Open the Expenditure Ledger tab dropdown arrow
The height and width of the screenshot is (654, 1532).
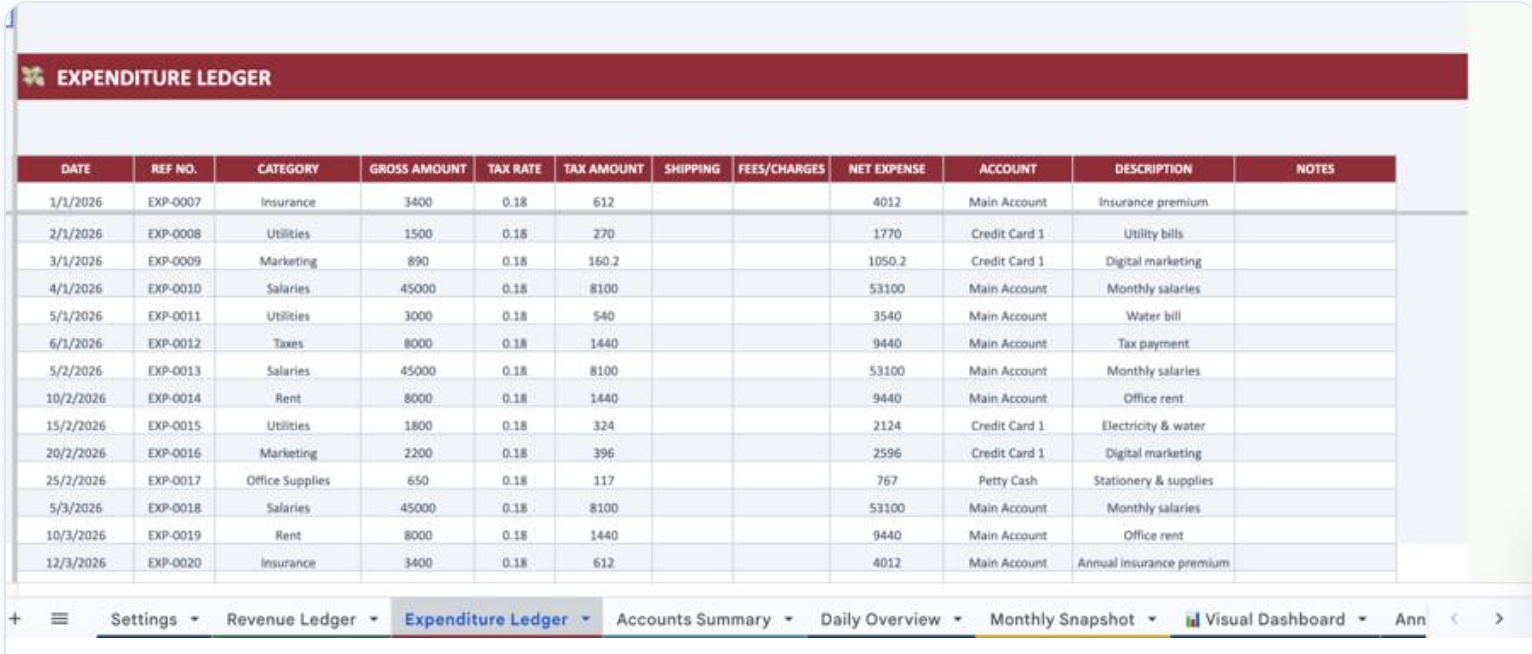point(586,620)
